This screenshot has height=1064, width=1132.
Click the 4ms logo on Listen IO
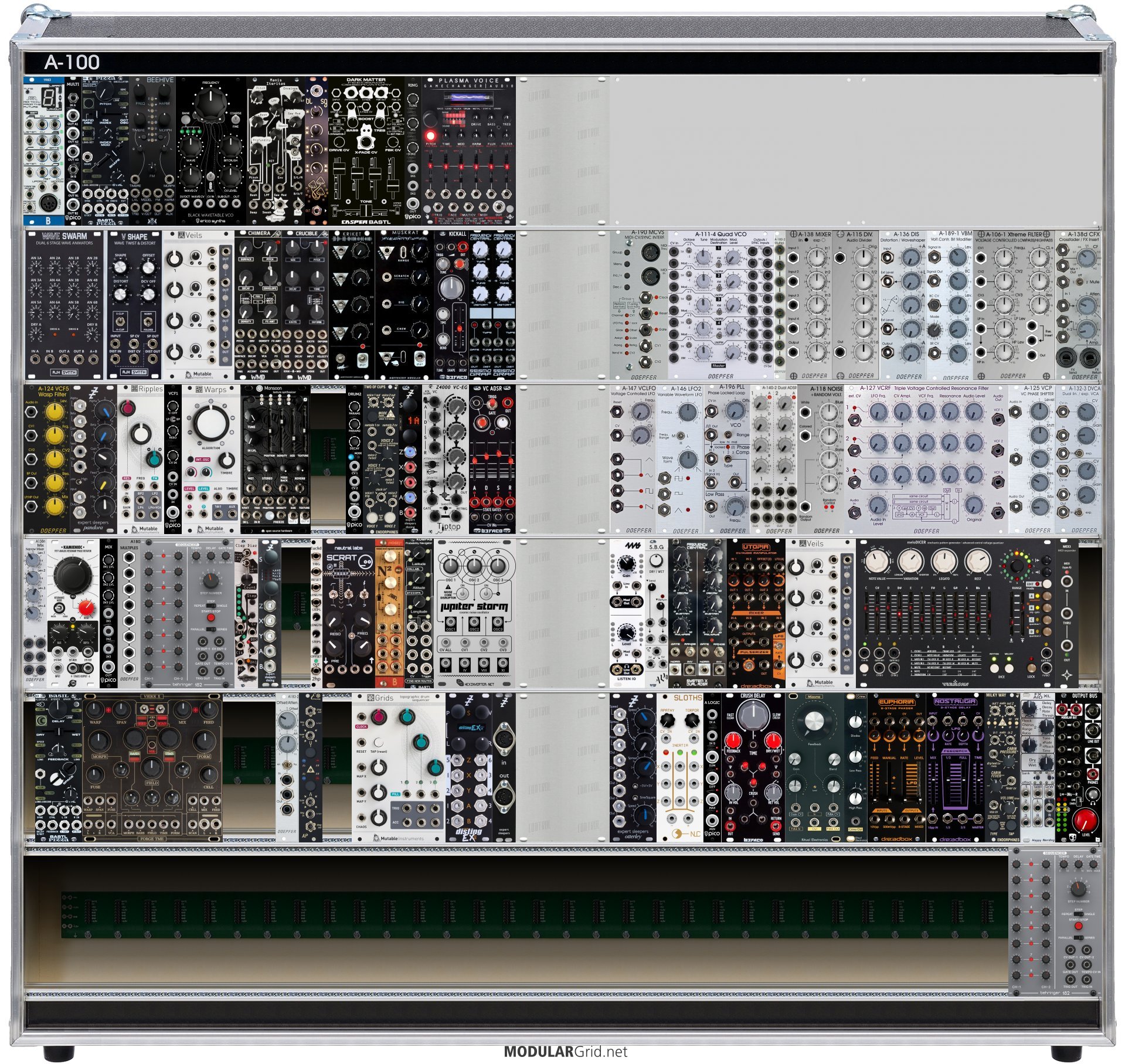click(633, 546)
